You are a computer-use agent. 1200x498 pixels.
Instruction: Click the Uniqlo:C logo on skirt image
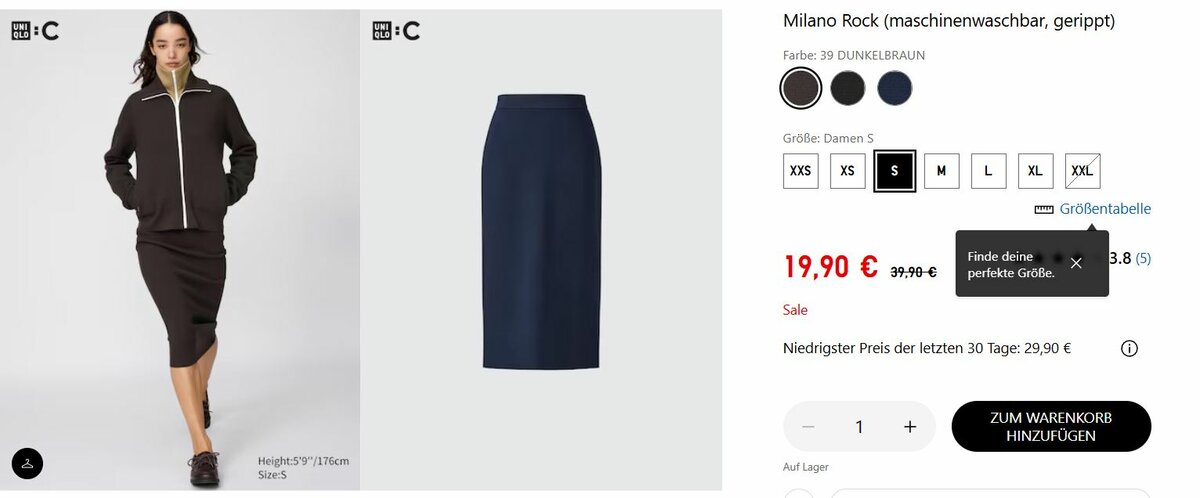tap(396, 31)
